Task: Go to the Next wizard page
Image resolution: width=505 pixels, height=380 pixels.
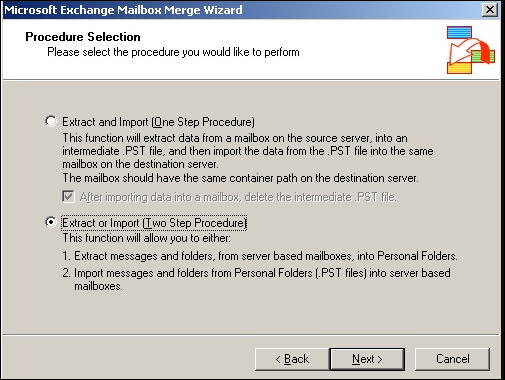Action: (367, 359)
